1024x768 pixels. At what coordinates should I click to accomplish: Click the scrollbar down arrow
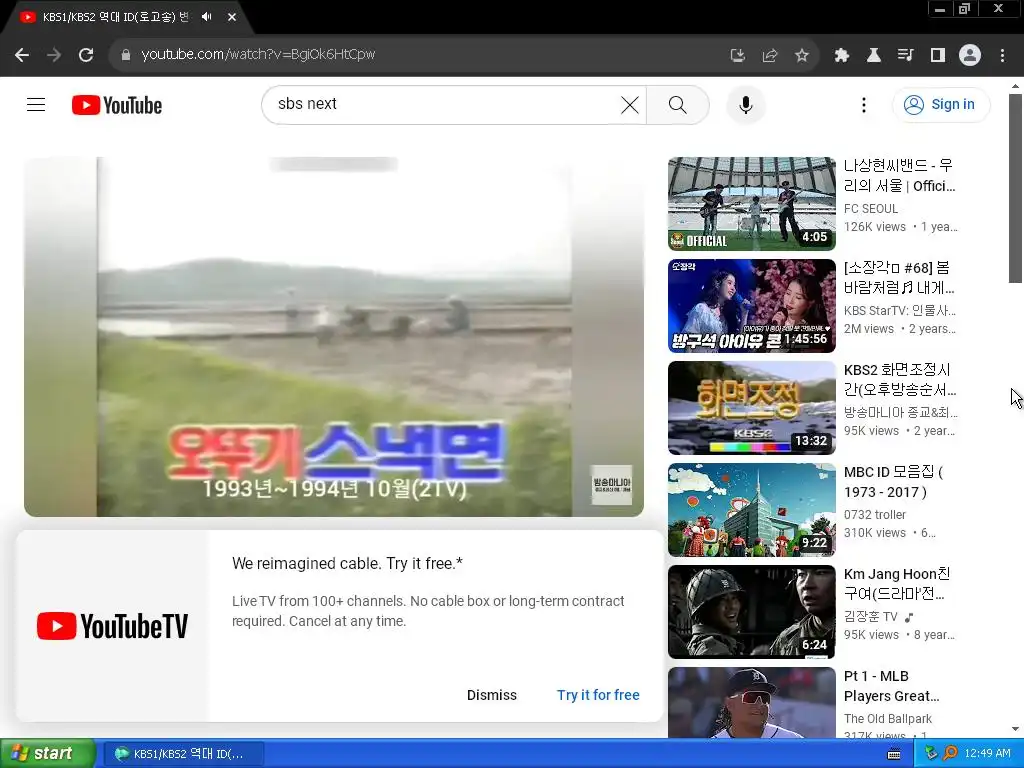(x=1015, y=729)
